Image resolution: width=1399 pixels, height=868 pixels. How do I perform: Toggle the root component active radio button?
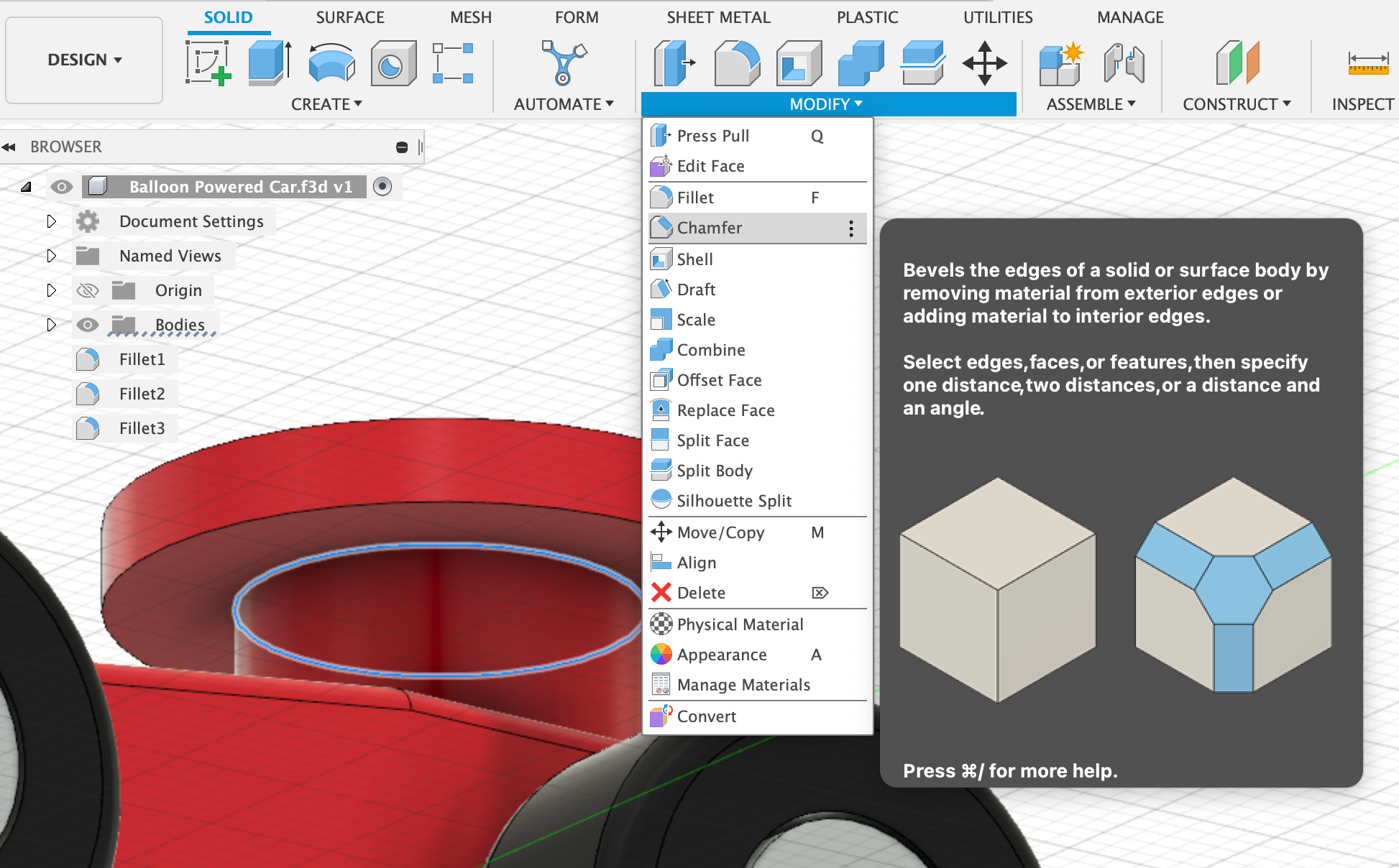382,187
